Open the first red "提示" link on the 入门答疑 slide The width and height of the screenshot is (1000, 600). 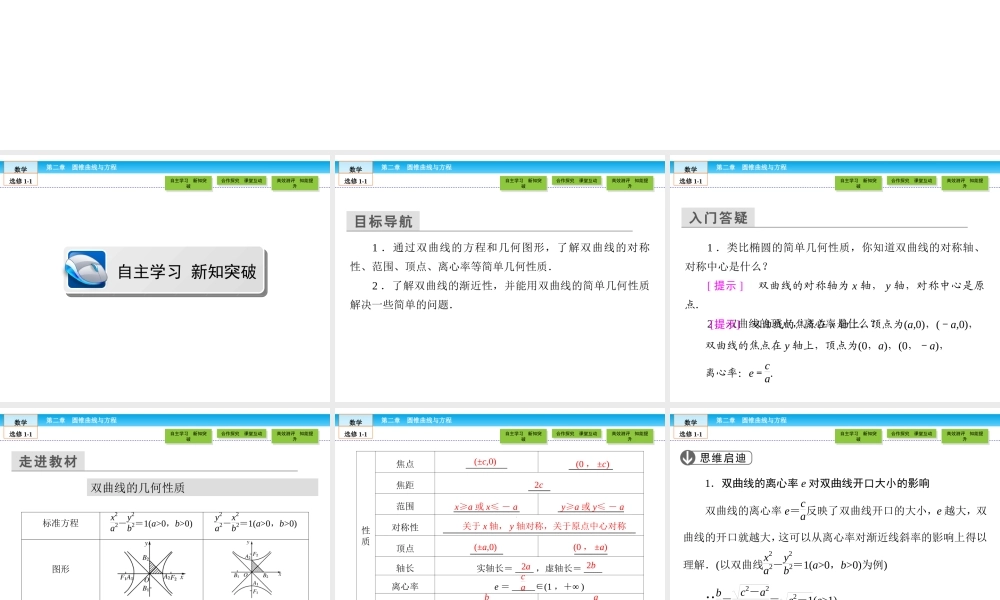(x=723, y=285)
